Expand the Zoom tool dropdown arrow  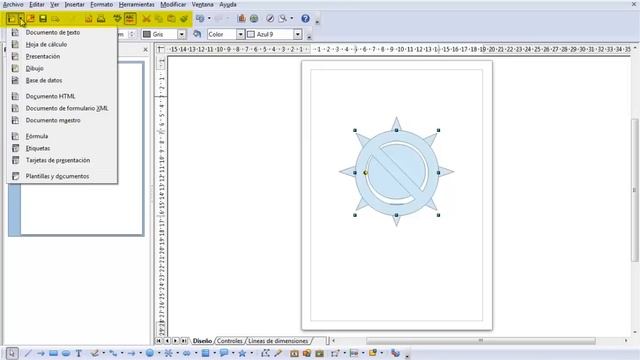pos(291,18)
